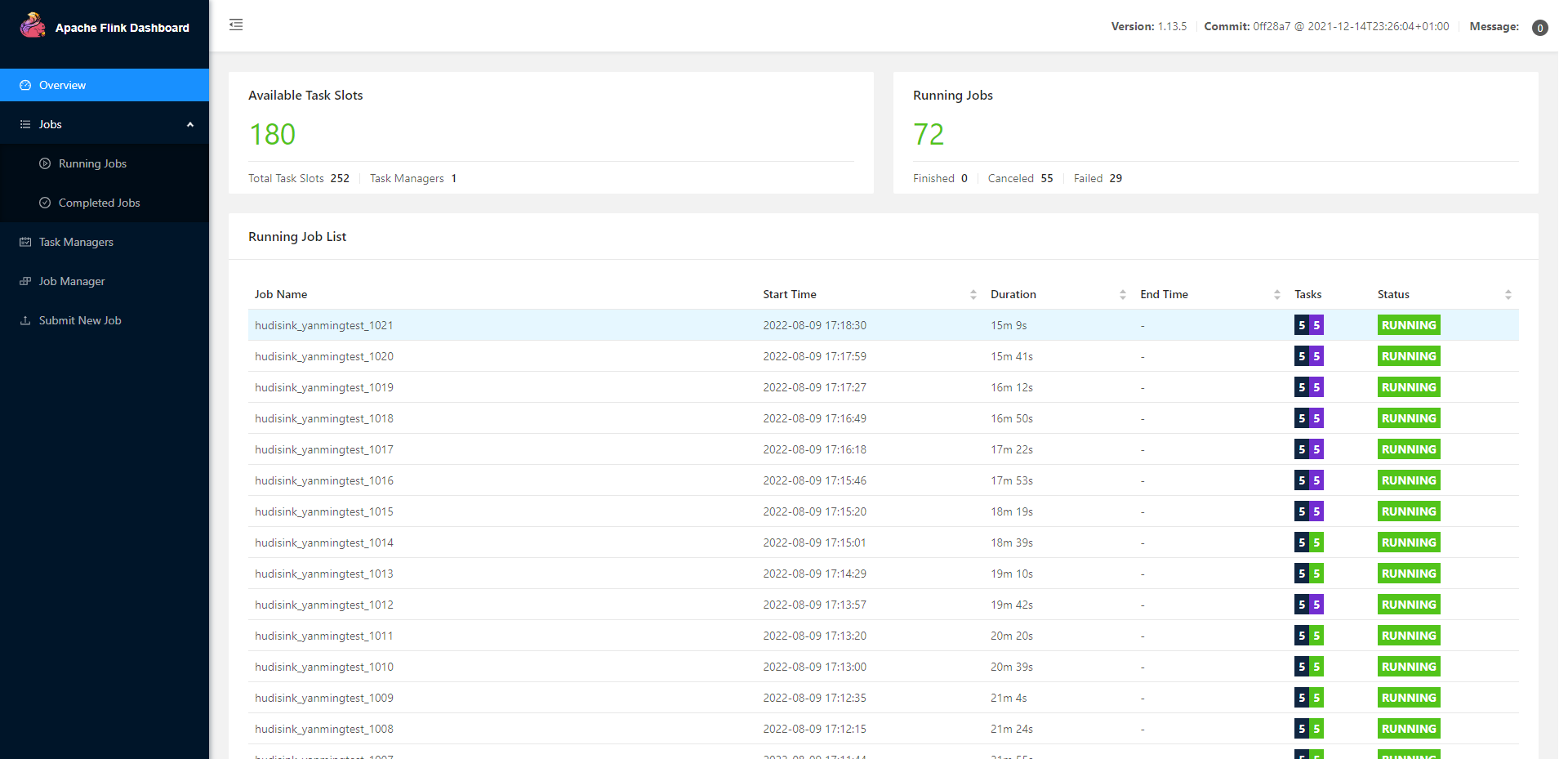Click Total Task Slots 252 label
Image resolution: width=1568 pixels, height=759 pixels.
(x=299, y=178)
